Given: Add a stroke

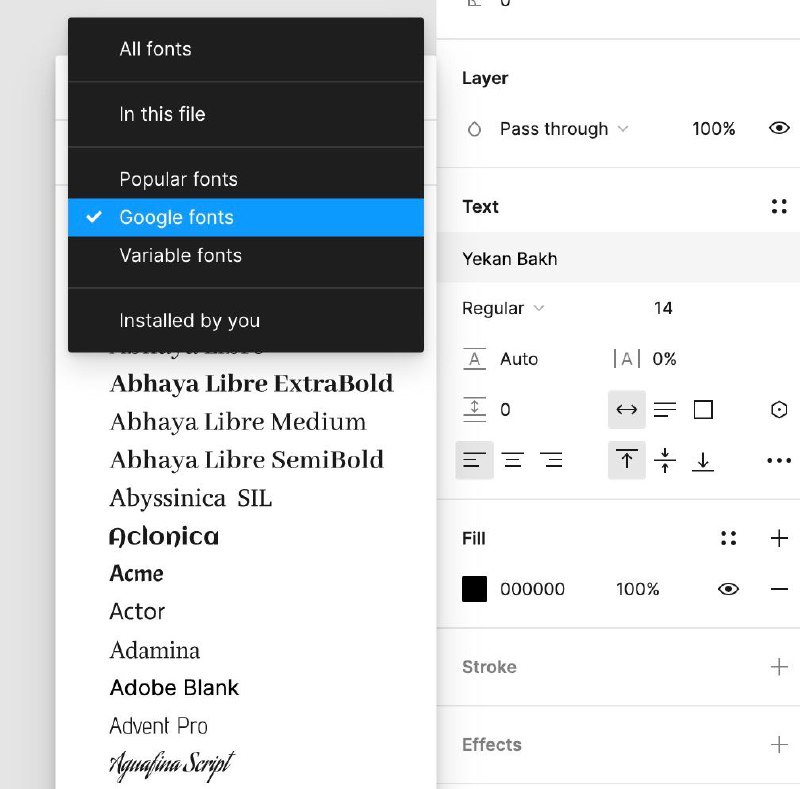Looking at the screenshot, I should coord(779,667).
